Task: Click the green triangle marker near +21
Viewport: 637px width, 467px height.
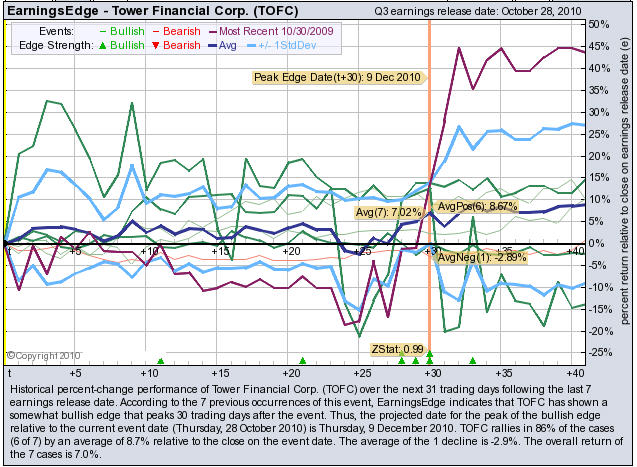Action: coord(302,360)
